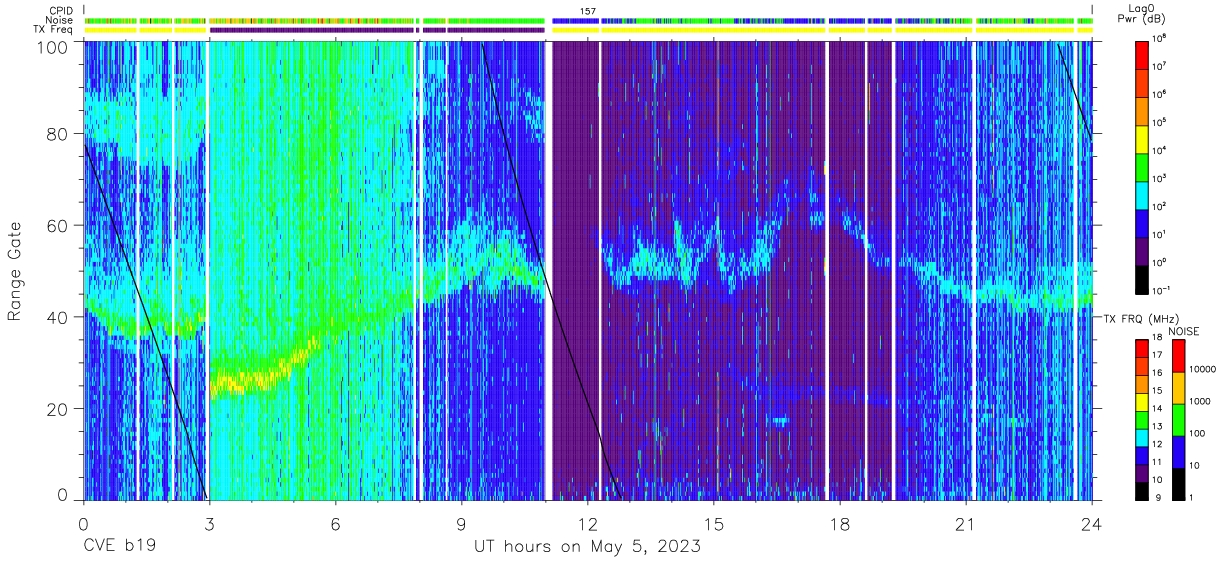Click the 10^-1 label on Lag0 Pwr colorbar
This screenshot has width=1228, height=567.
(1161, 289)
